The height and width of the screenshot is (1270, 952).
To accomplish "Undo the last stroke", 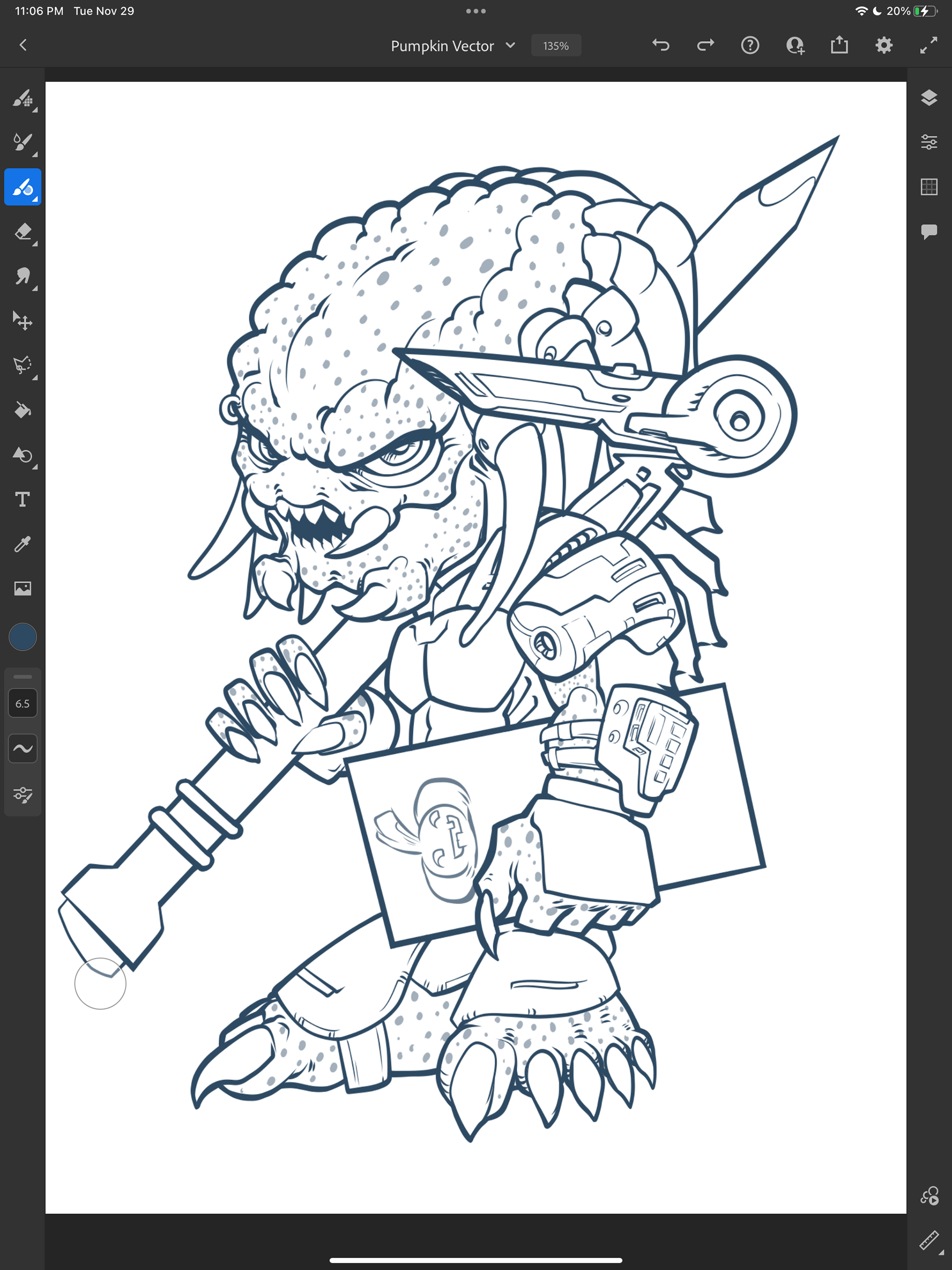I will coord(661,45).
